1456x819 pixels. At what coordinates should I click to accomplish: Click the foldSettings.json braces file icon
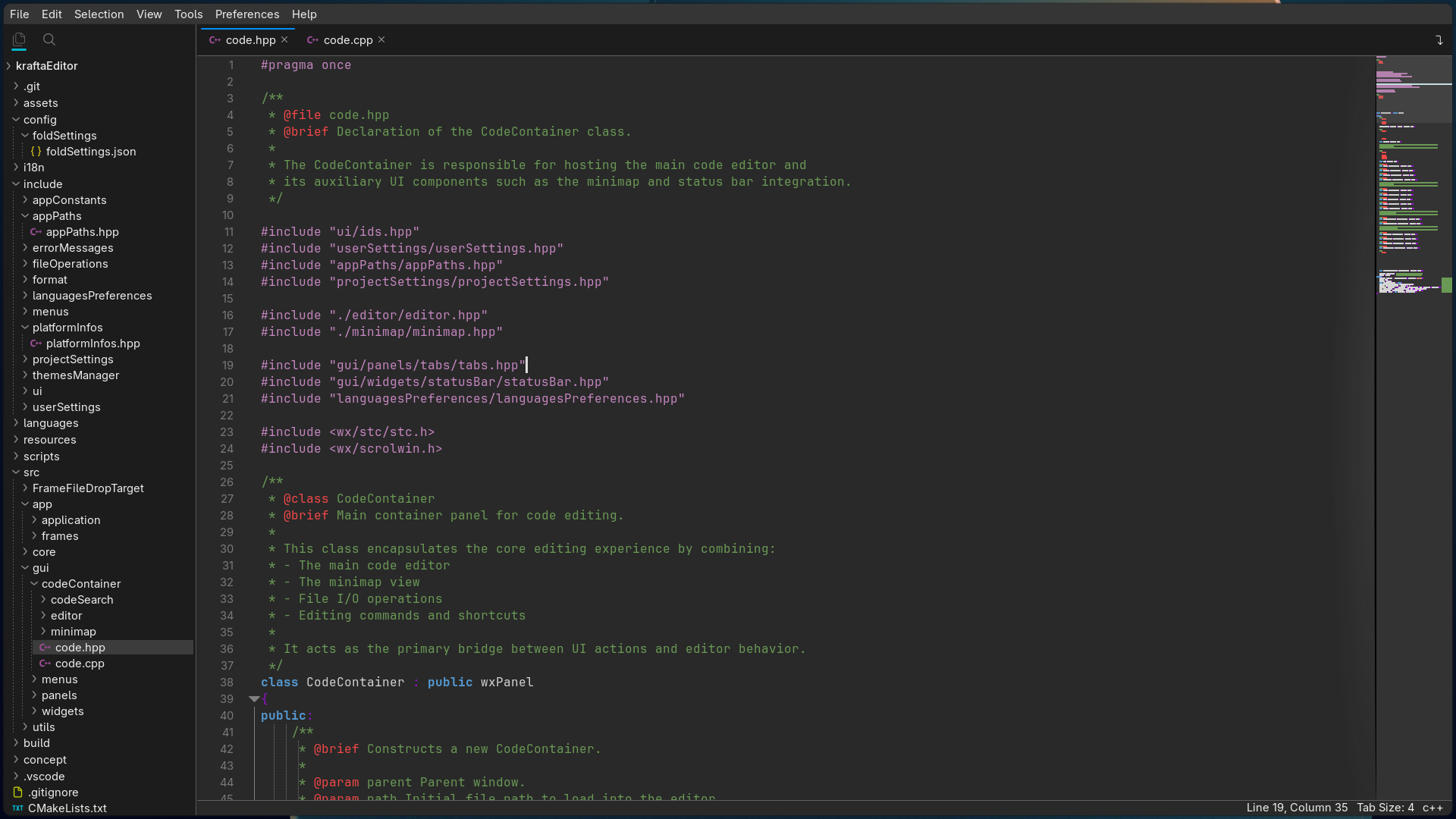(x=36, y=152)
